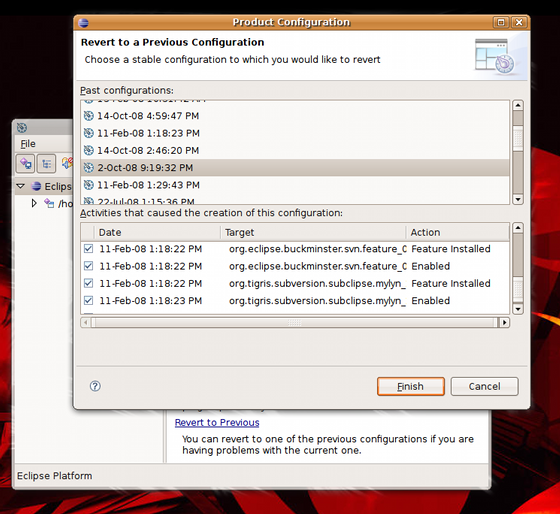Maximize the Product Configuration dialog

pyautogui.click(x=501, y=22)
